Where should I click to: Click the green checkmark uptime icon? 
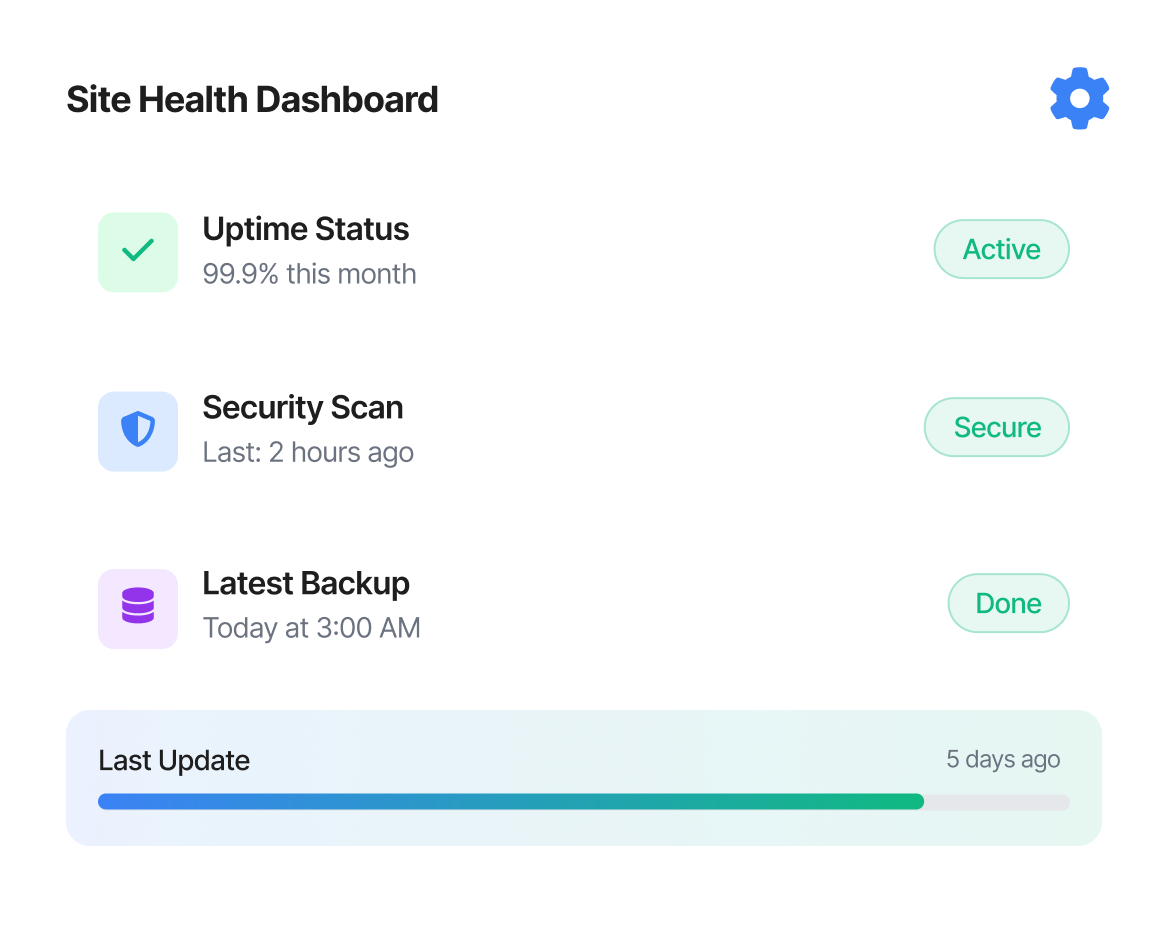pos(138,251)
